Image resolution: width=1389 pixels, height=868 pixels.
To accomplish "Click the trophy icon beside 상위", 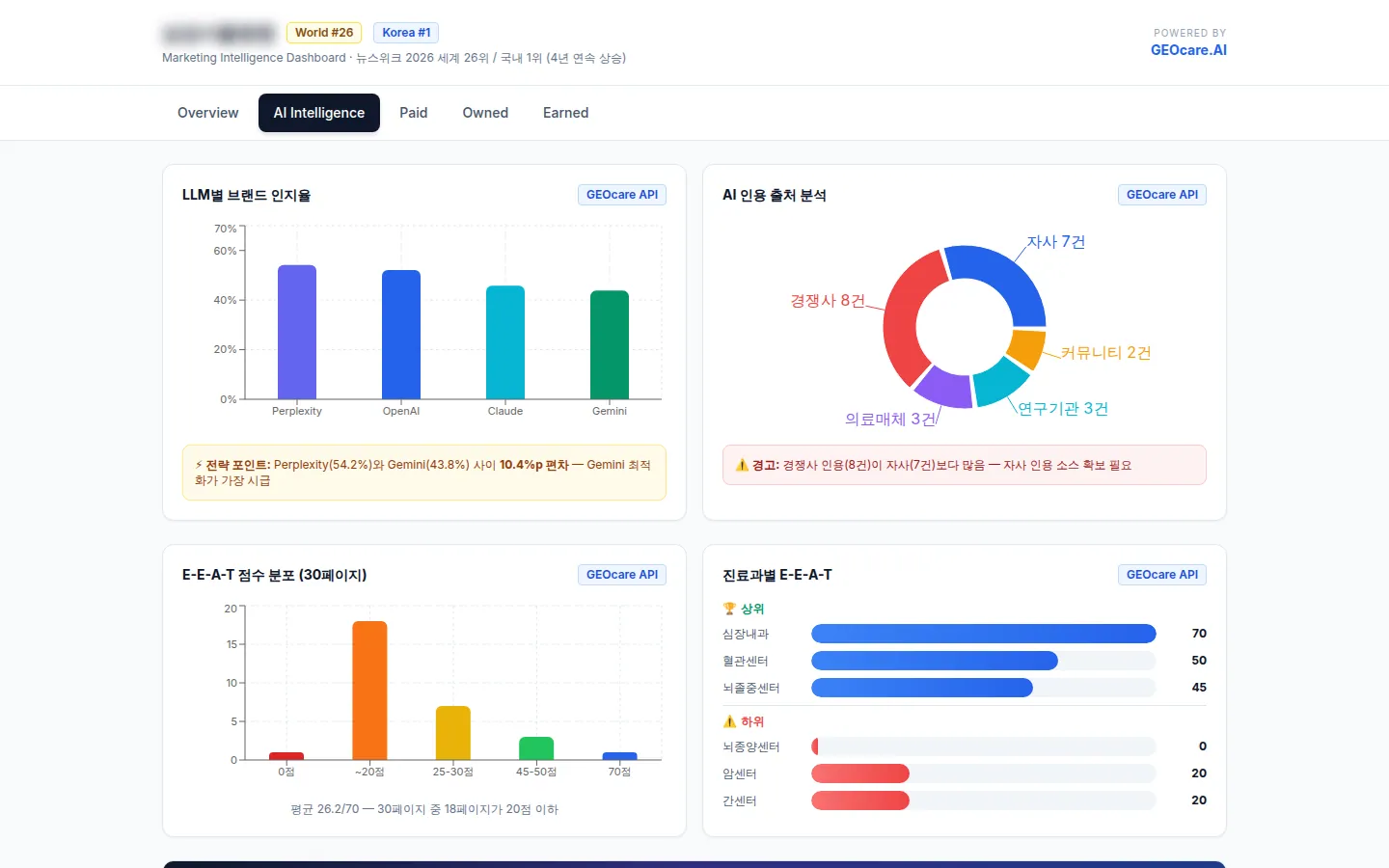I will (729, 609).
